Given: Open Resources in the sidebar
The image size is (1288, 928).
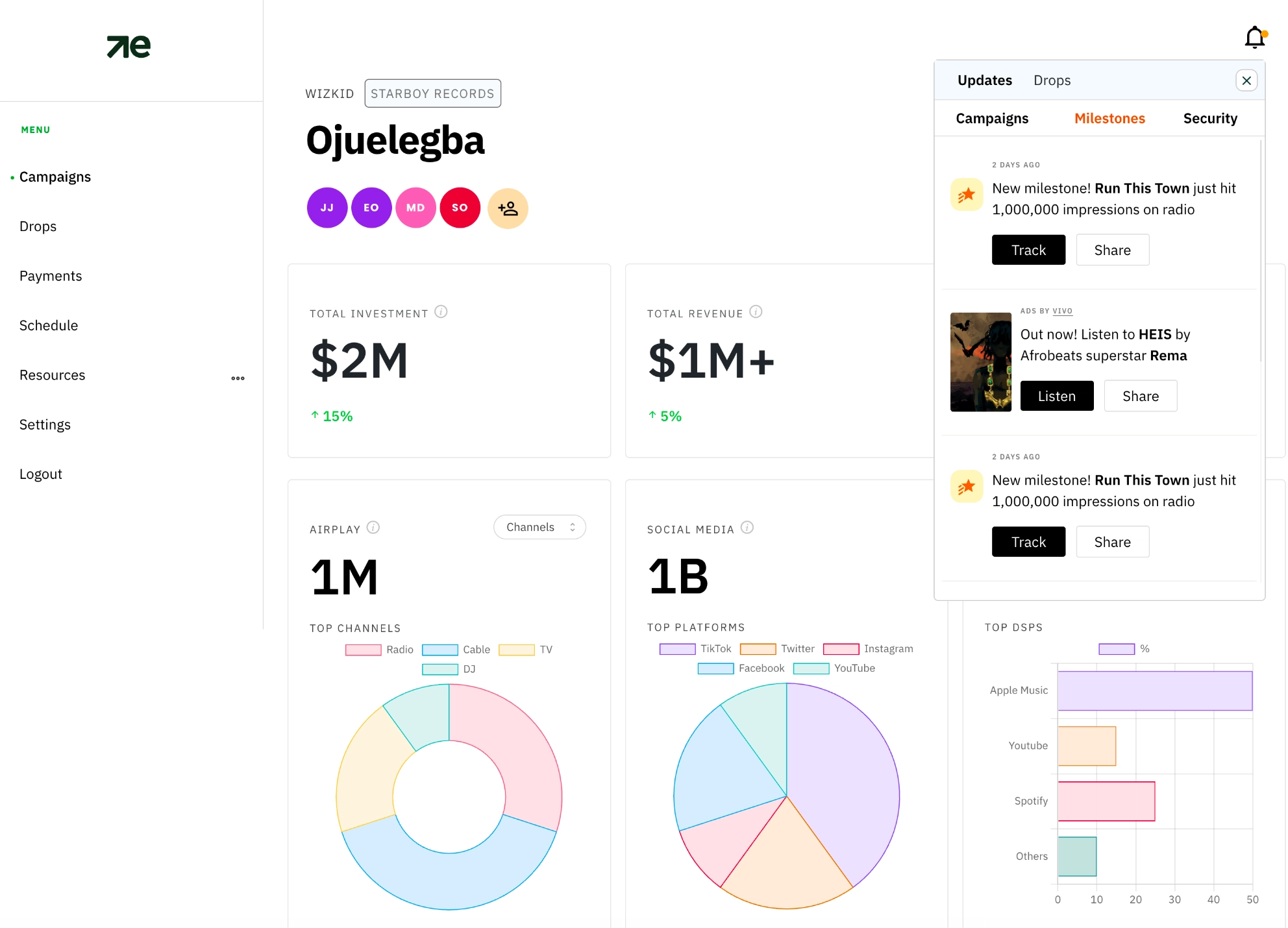Looking at the screenshot, I should coord(52,375).
